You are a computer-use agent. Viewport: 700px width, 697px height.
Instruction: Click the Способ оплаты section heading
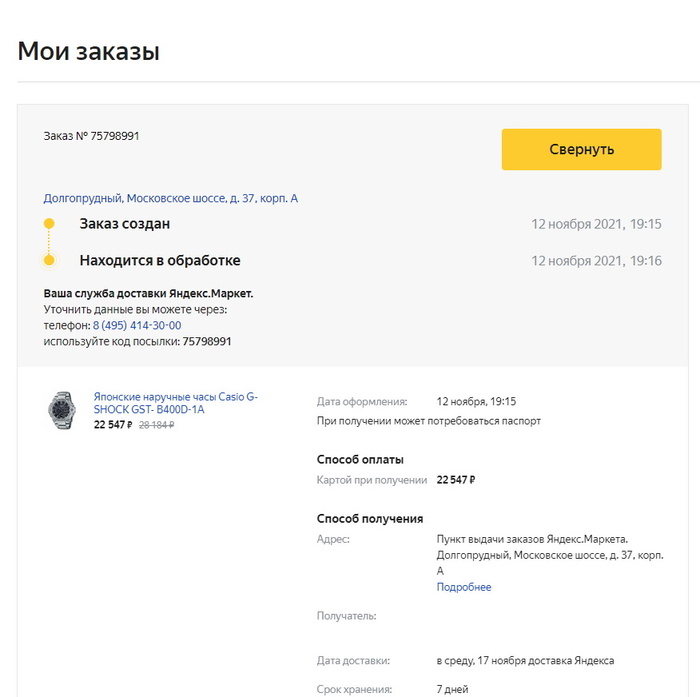tap(360, 460)
